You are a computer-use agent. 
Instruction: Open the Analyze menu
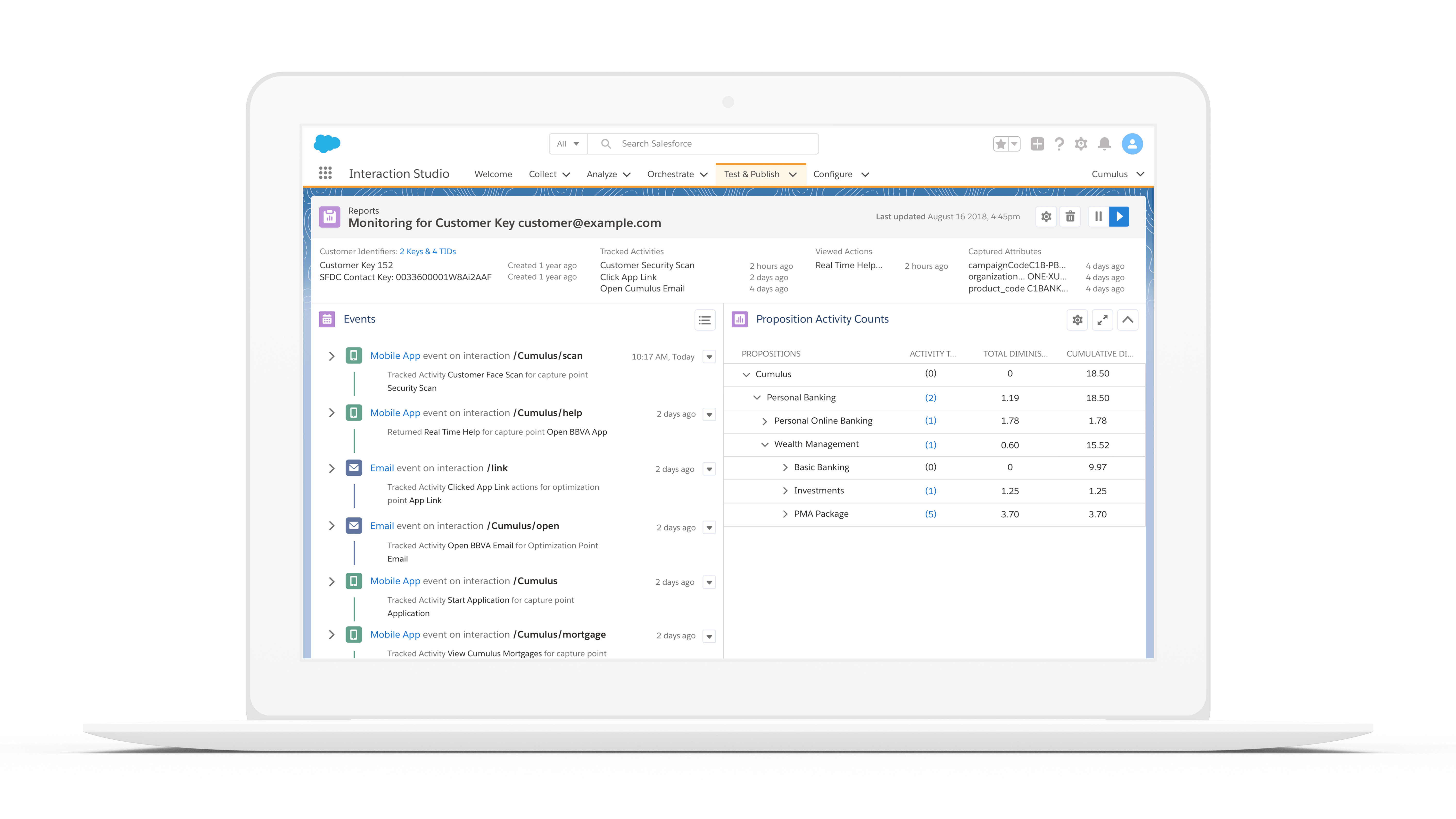pos(609,174)
